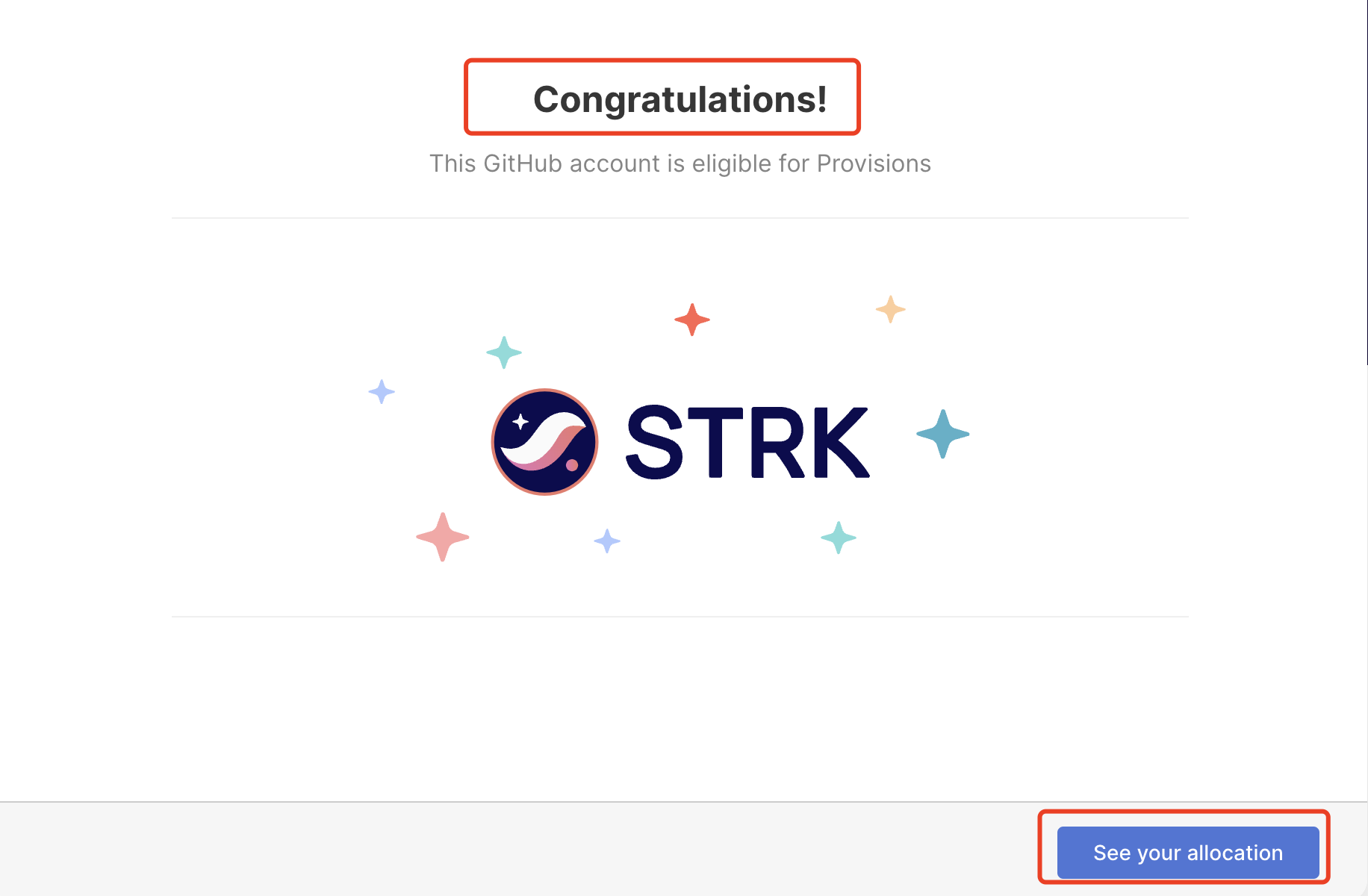Image resolution: width=1368 pixels, height=896 pixels.
Task: Click the pink dot inside the logo
Action: click(572, 465)
